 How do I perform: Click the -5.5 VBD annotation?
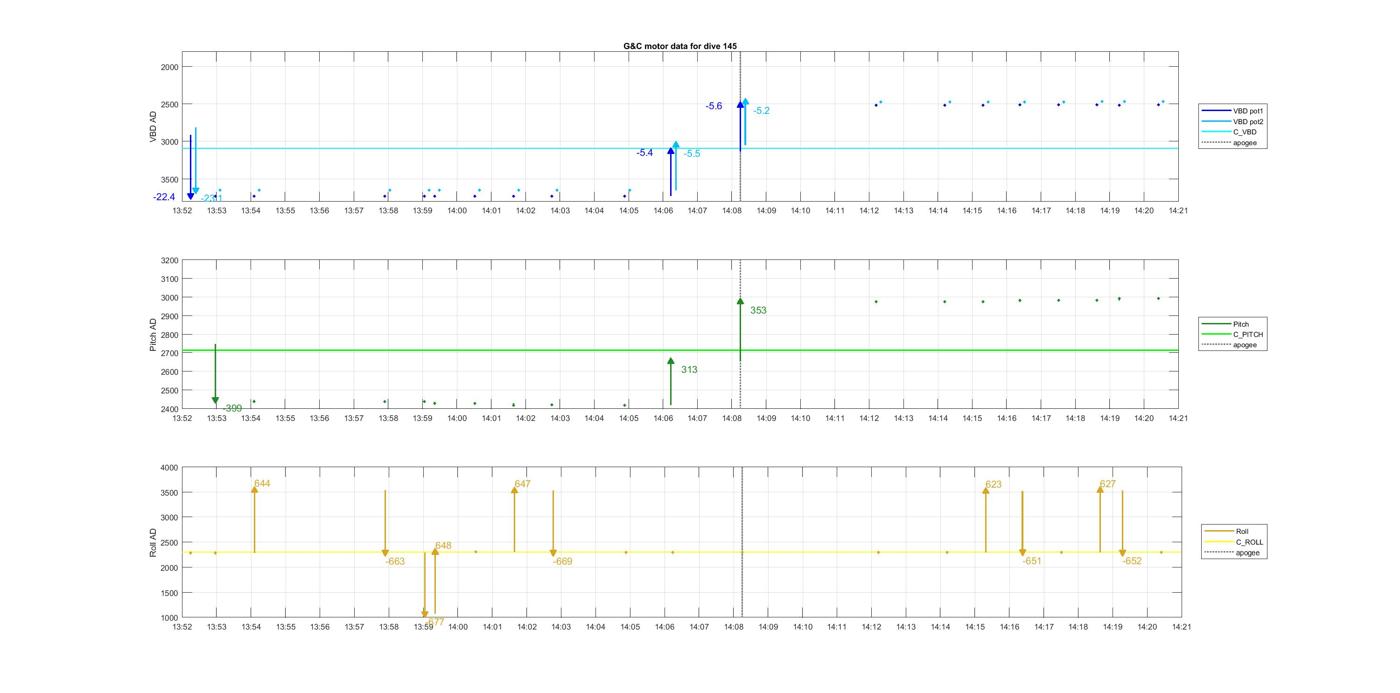point(692,154)
